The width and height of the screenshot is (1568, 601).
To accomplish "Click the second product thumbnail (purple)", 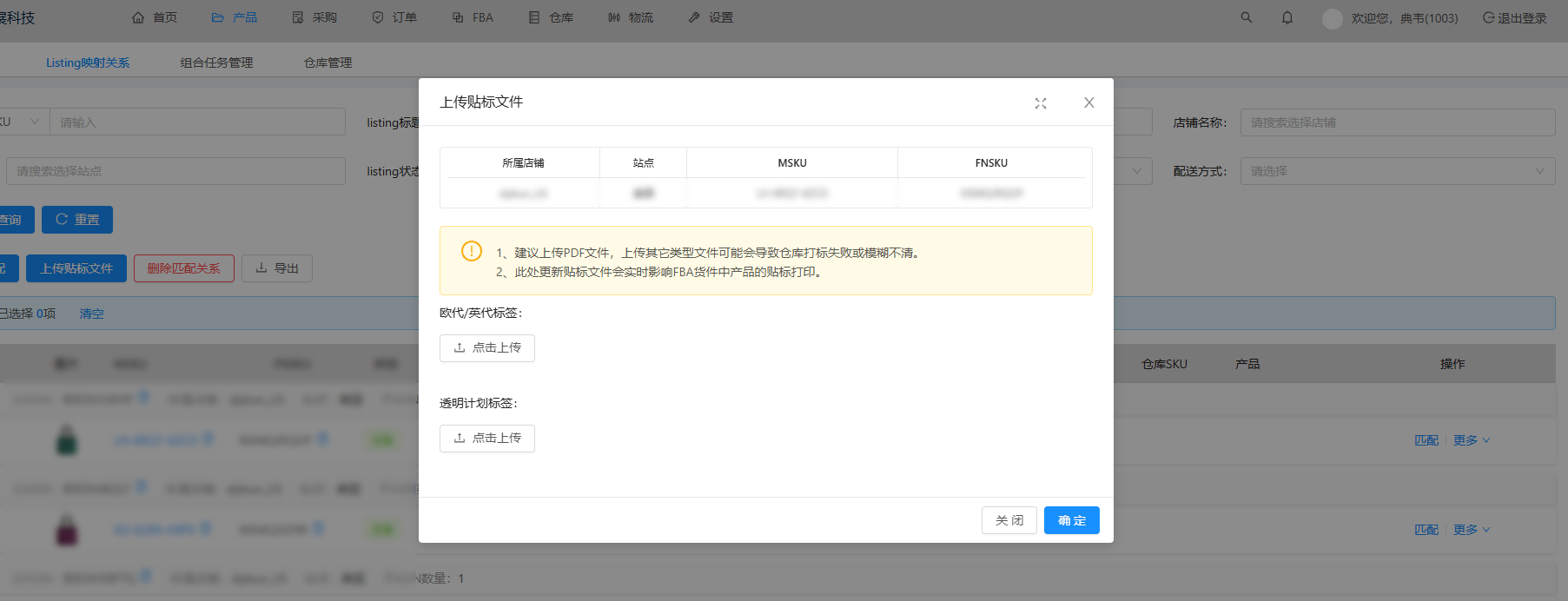I will (67, 530).
